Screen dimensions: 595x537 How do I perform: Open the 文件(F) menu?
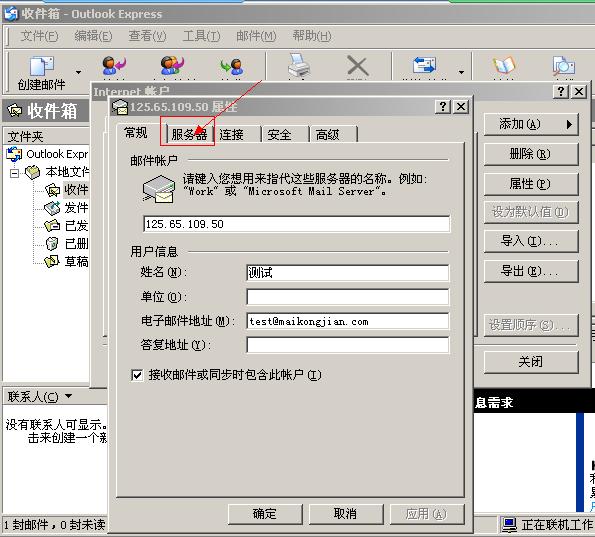coord(39,36)
